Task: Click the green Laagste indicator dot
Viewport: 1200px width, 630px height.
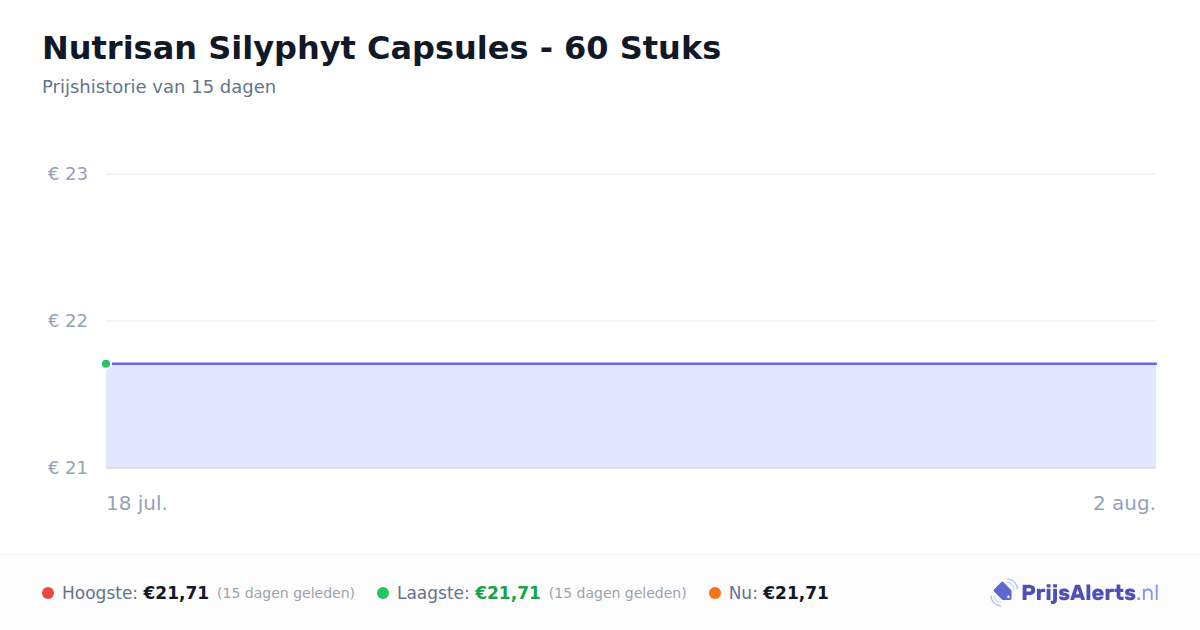Action: pos(383,593)
